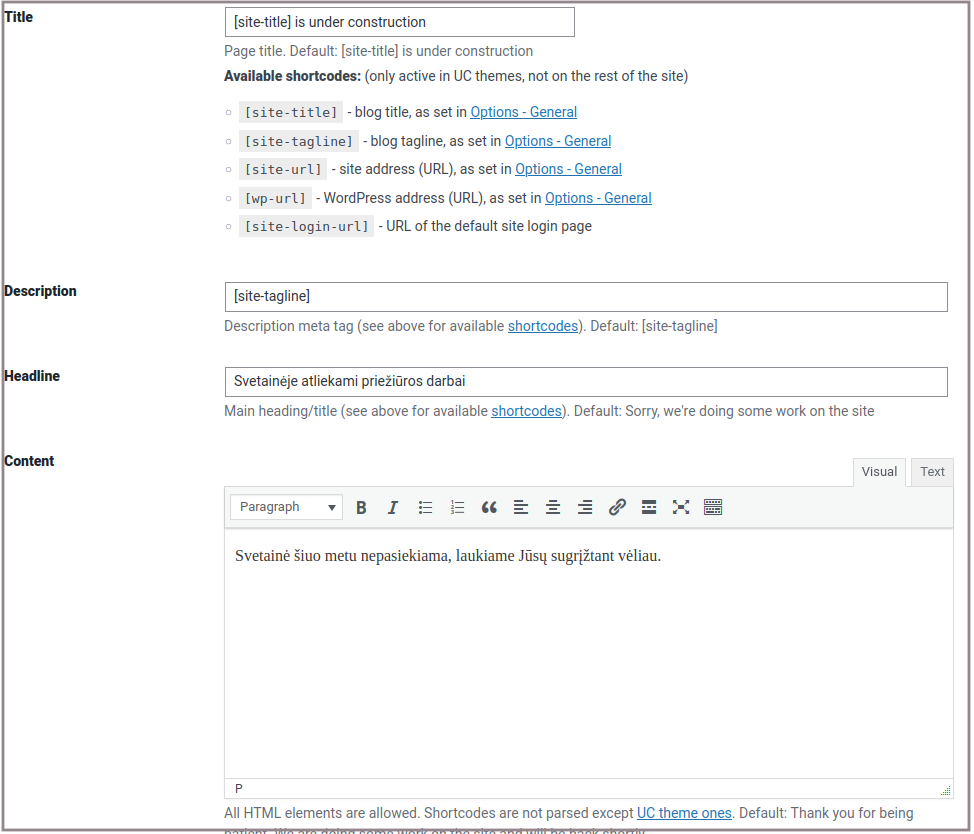Enter fullscreen editor mode
974x834 pixels.
pos(681,508)
